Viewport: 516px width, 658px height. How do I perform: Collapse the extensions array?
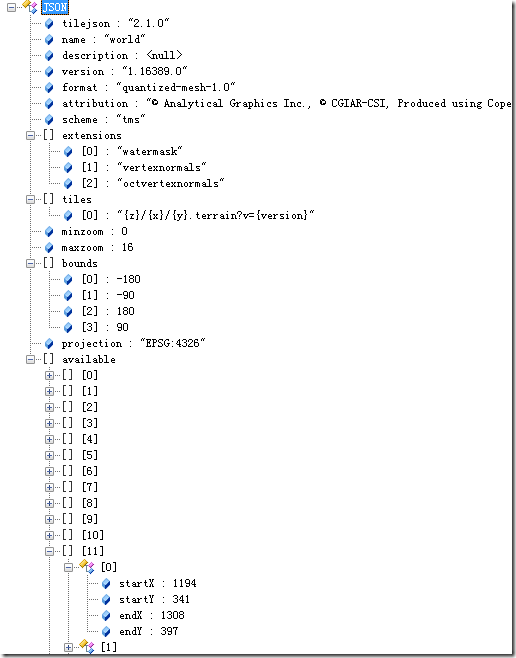point(30,136)
